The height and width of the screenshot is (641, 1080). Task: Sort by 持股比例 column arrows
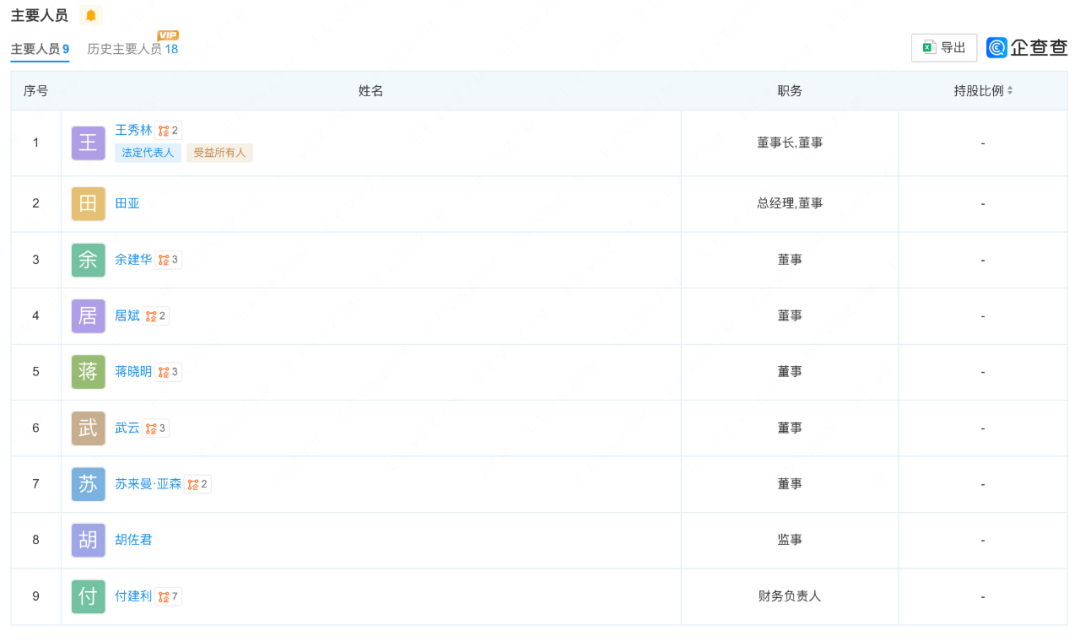(1009, 91)
